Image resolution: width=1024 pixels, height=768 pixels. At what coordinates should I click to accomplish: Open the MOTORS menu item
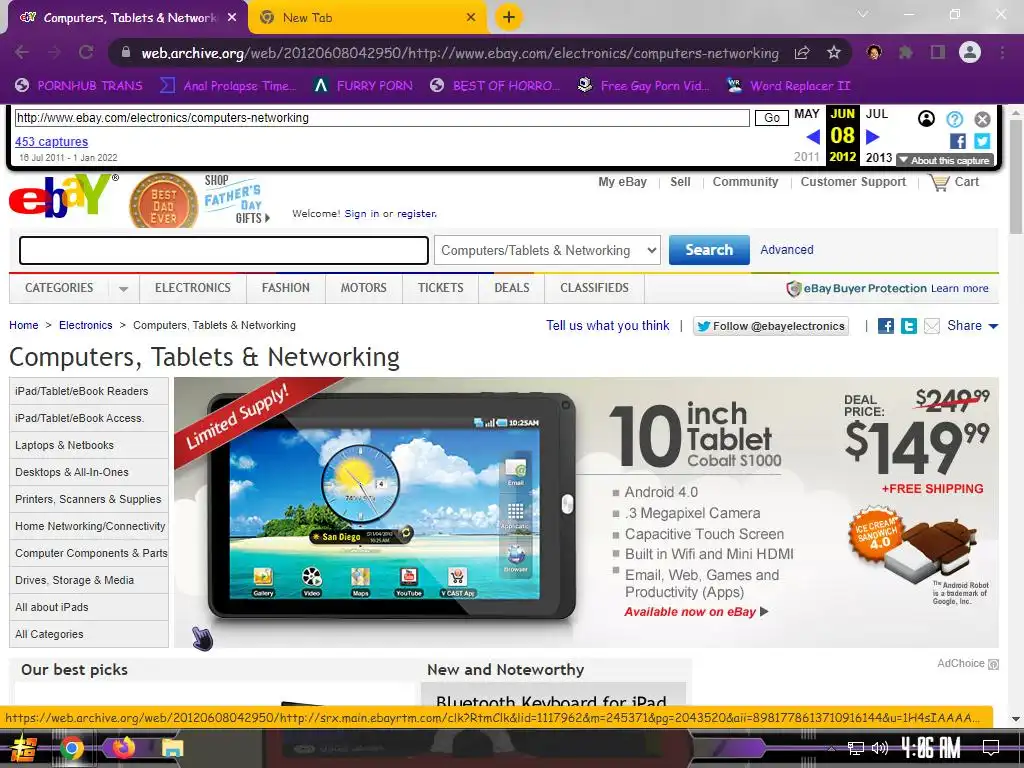tap(363, 288)
